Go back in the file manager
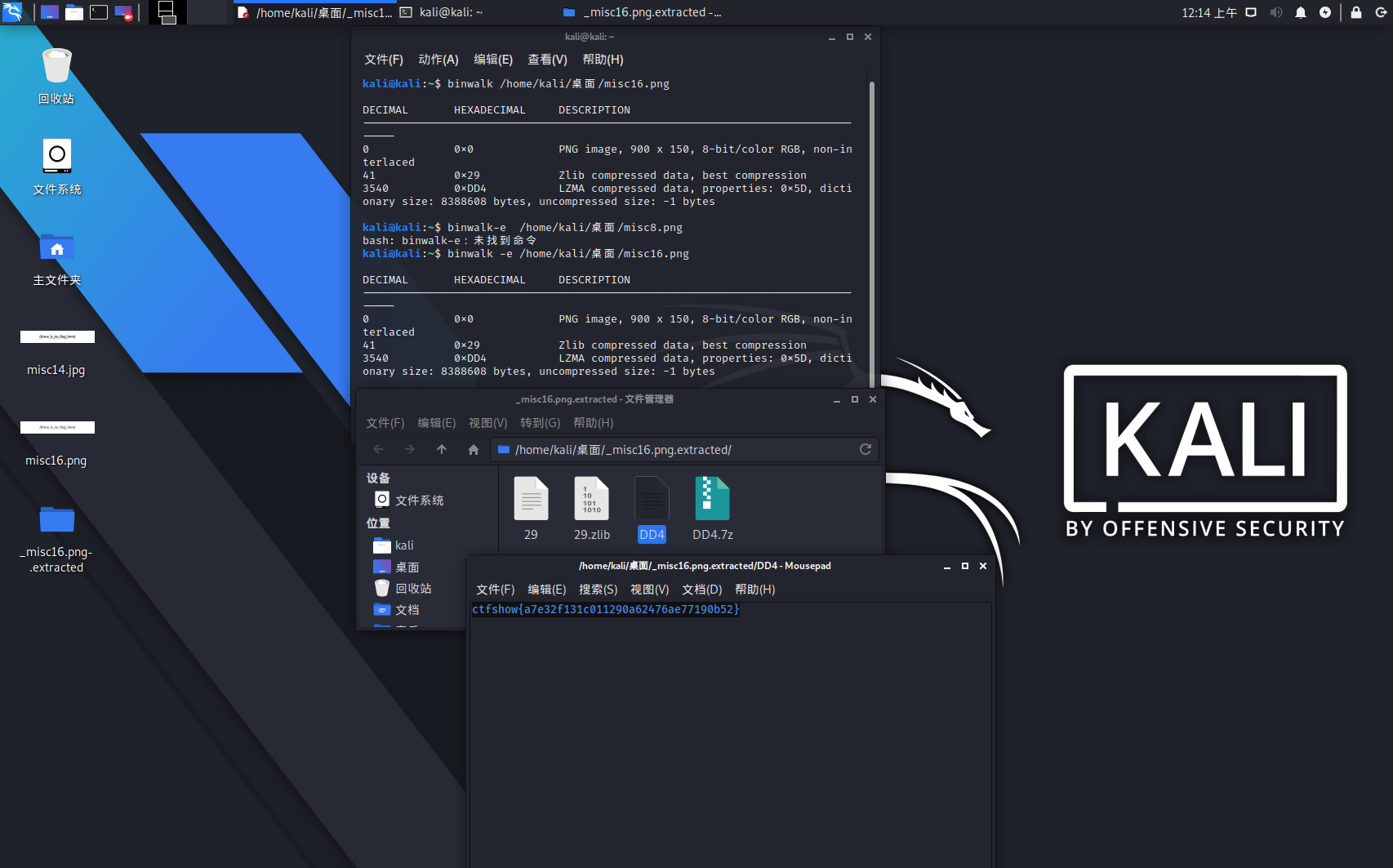 (x=378, y=449)
